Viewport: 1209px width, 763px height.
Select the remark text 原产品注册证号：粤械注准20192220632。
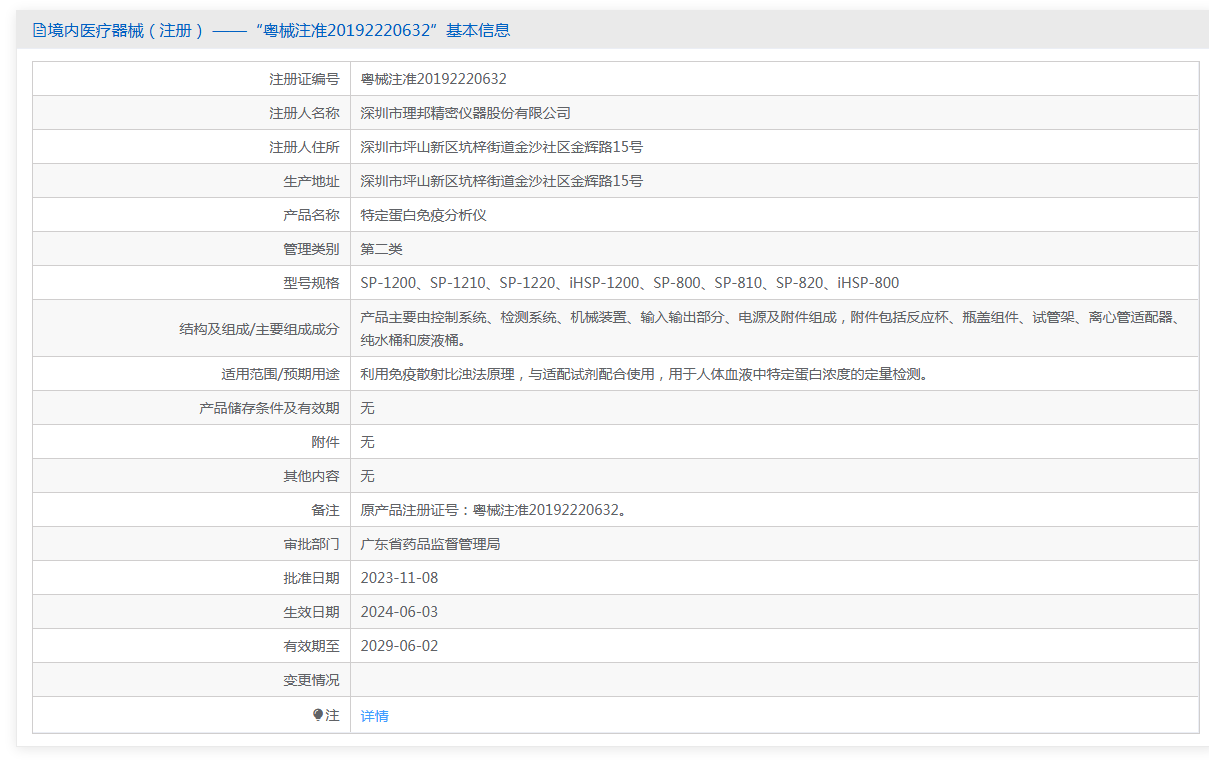click(x=495, y=510)
